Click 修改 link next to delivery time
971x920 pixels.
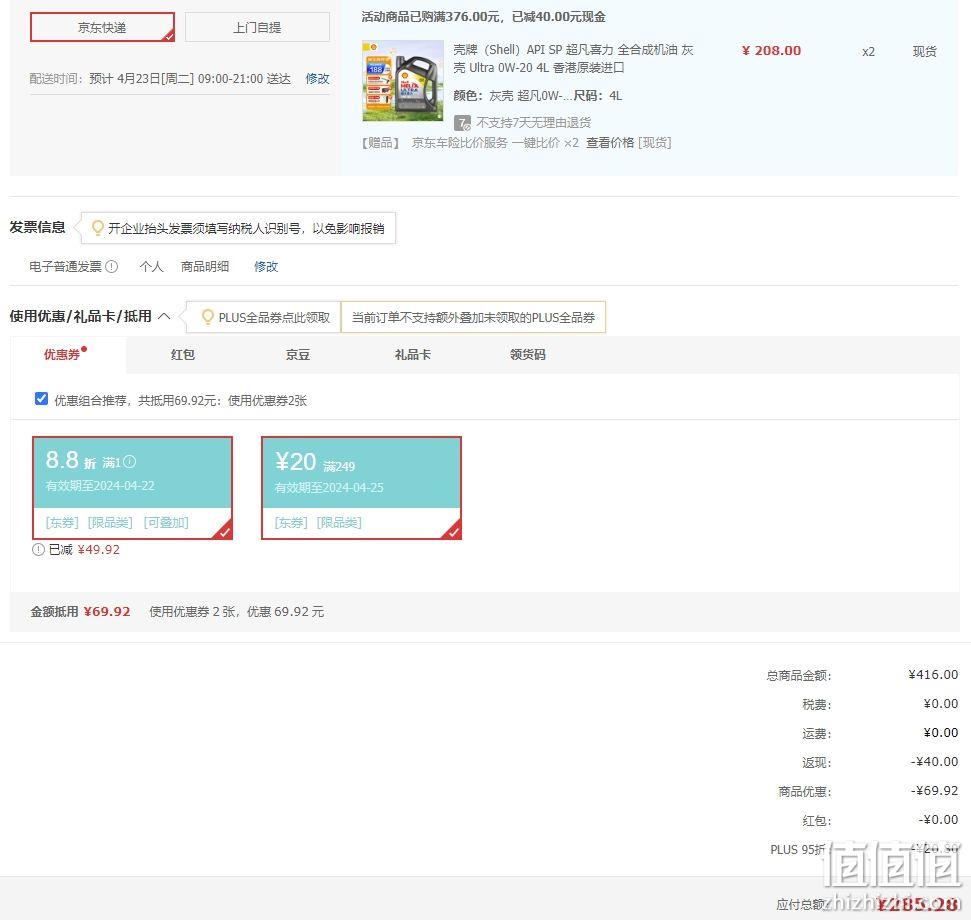coord(317,79)
